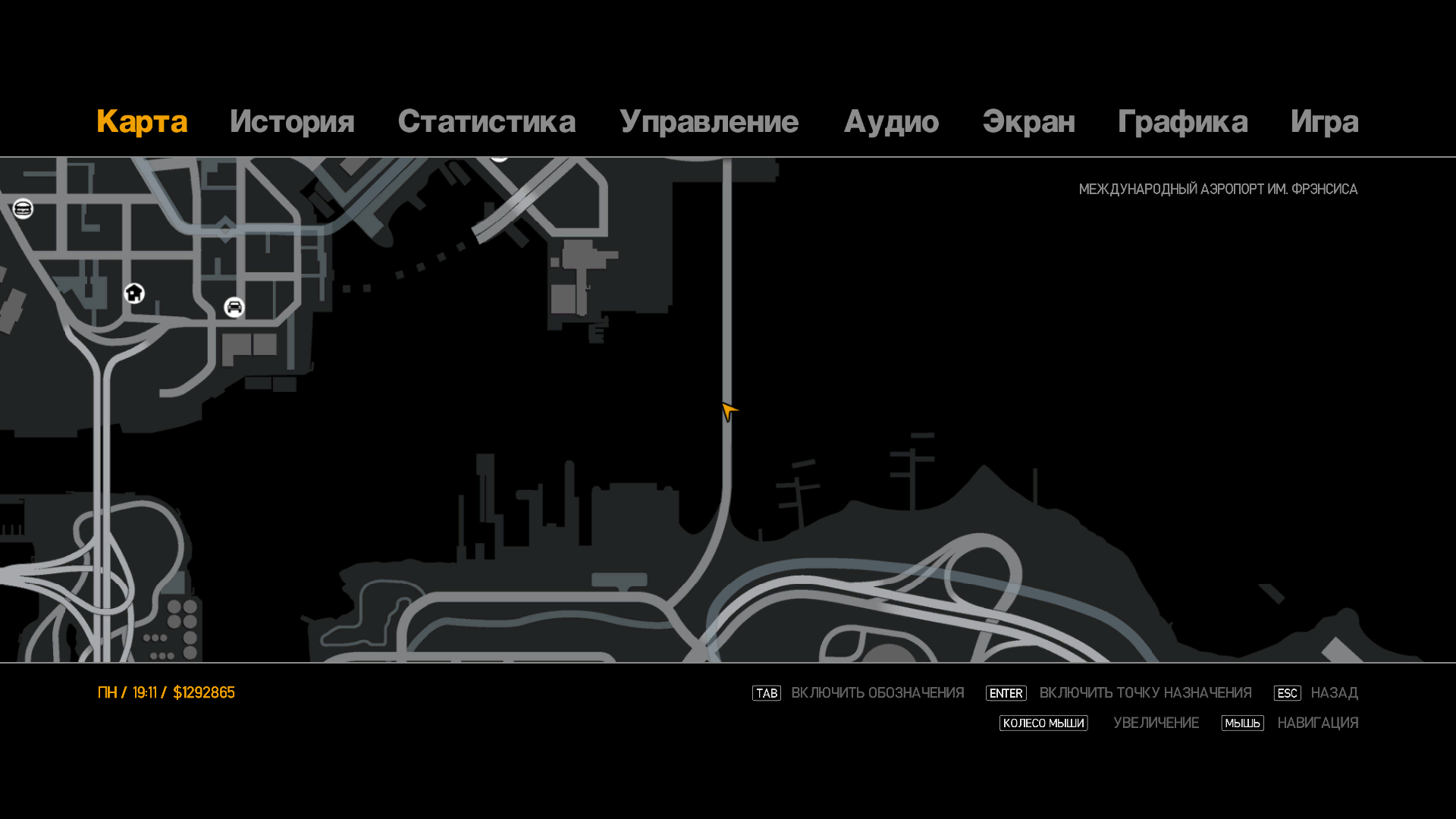Select the Аудио tab
This screenshot has height=819, width=1456.
891,122
